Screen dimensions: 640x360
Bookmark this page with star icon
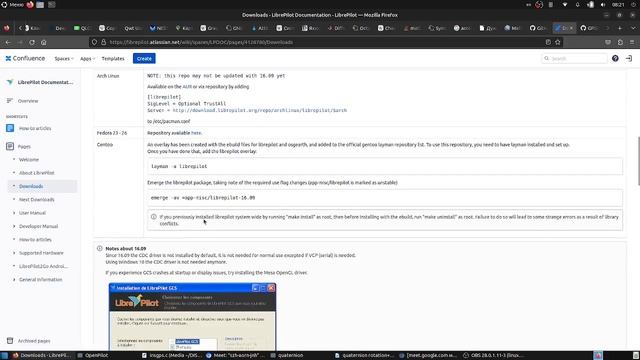click(x=558, y=42)
